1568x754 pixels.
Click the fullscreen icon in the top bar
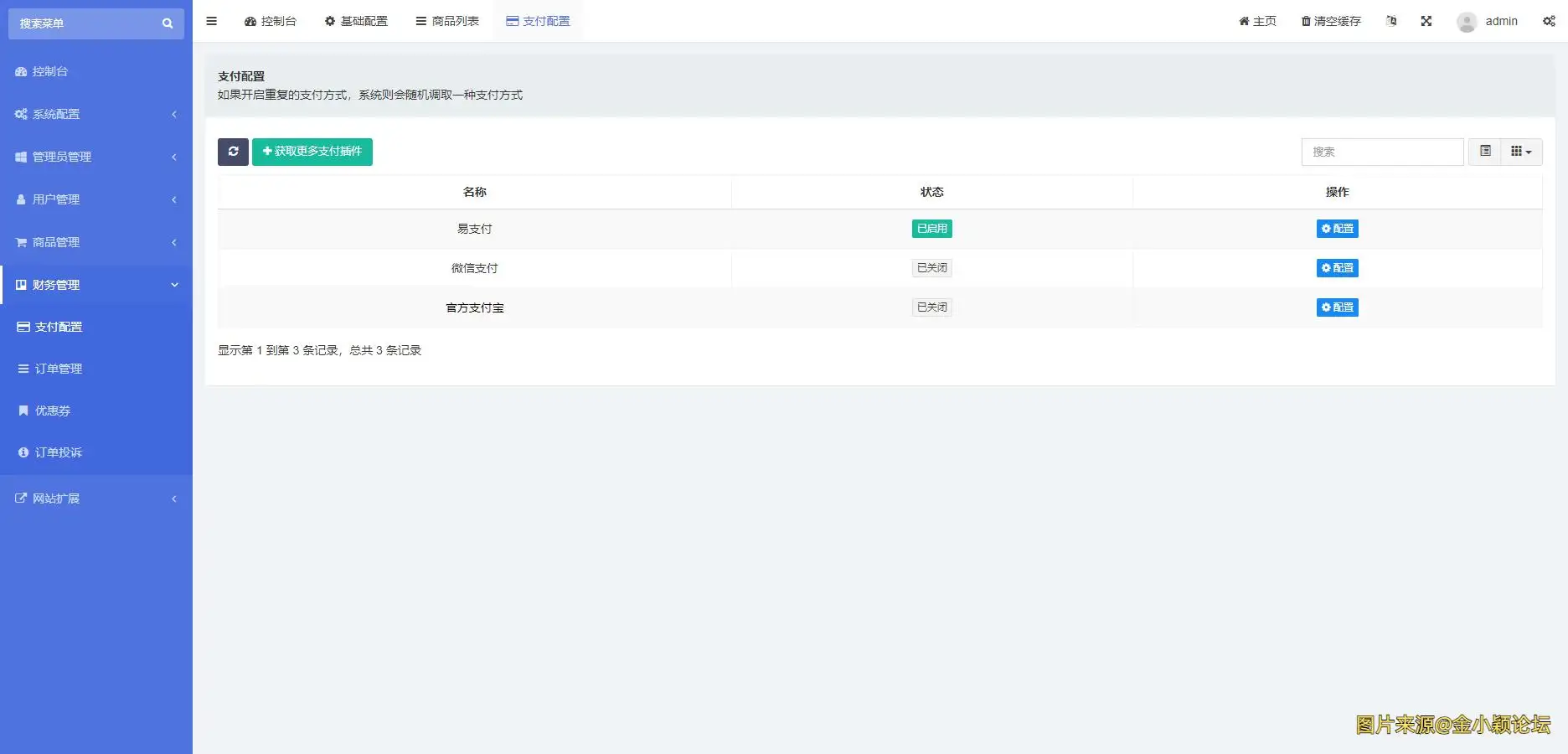coord(1426,21)
